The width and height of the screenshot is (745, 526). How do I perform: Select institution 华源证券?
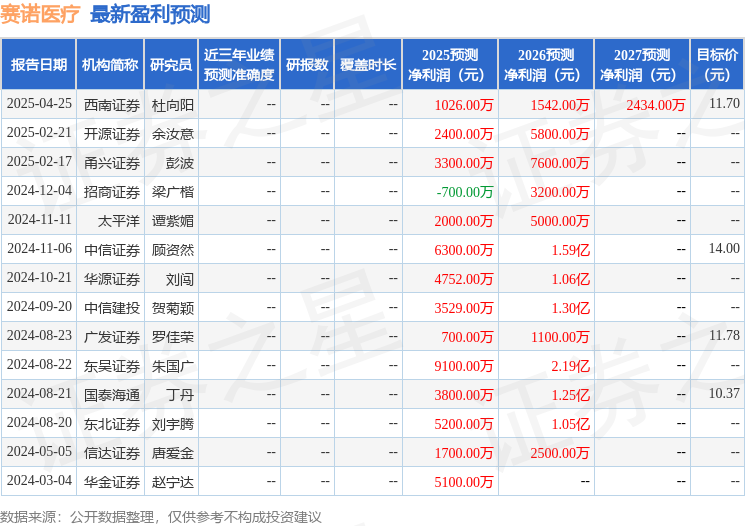pyautogui.click(x=112, y=279)
